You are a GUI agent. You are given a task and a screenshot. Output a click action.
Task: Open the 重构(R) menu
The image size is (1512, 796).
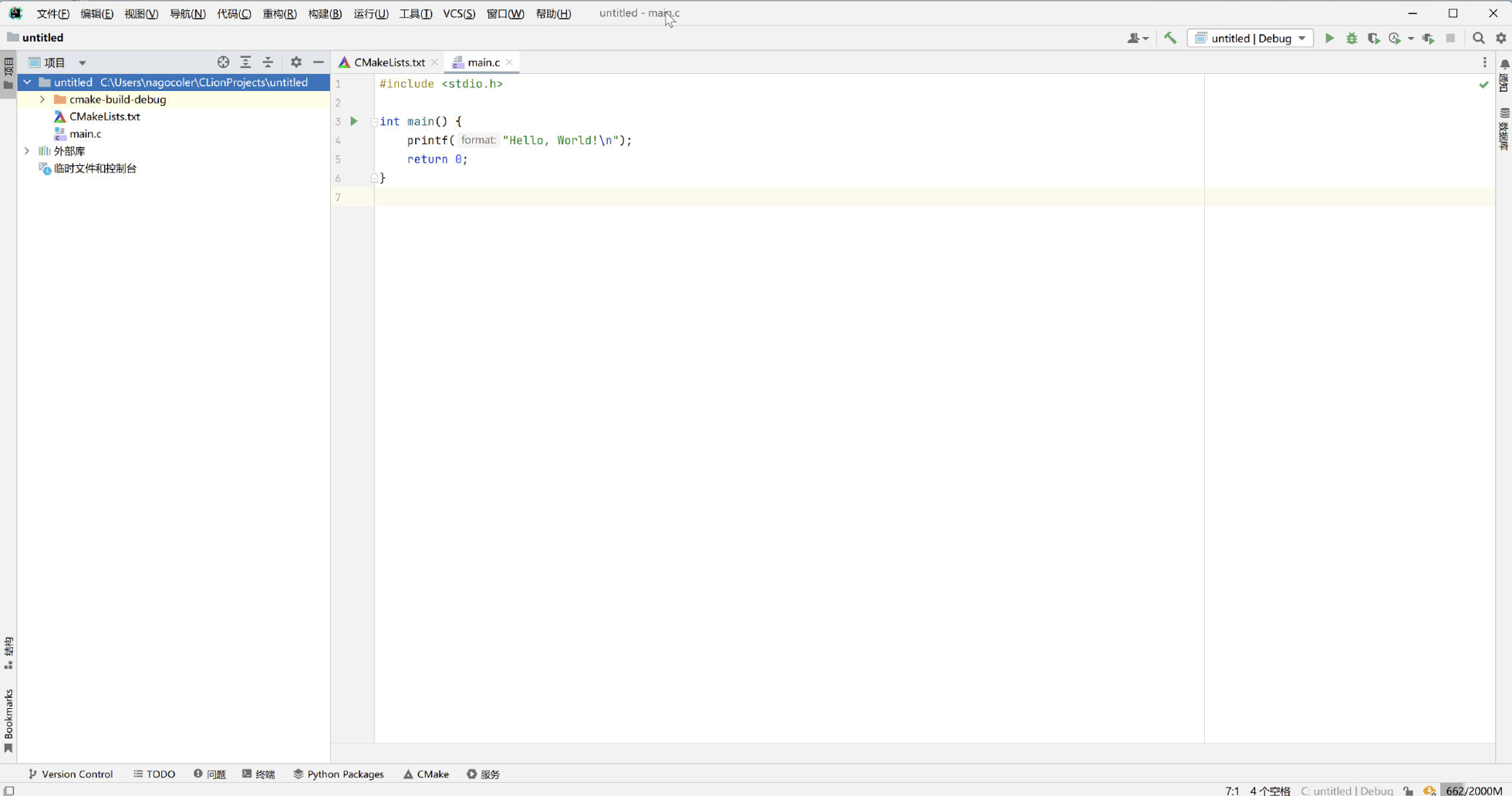(x=279, y=14)
